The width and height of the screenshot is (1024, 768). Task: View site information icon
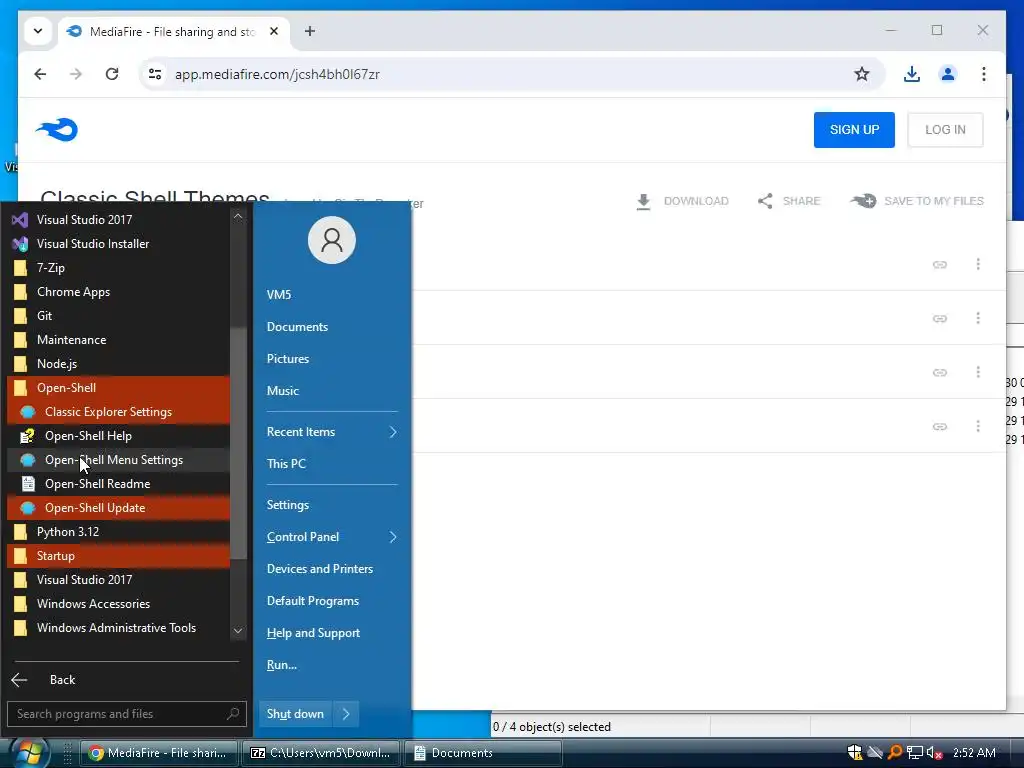pos(155,74)
